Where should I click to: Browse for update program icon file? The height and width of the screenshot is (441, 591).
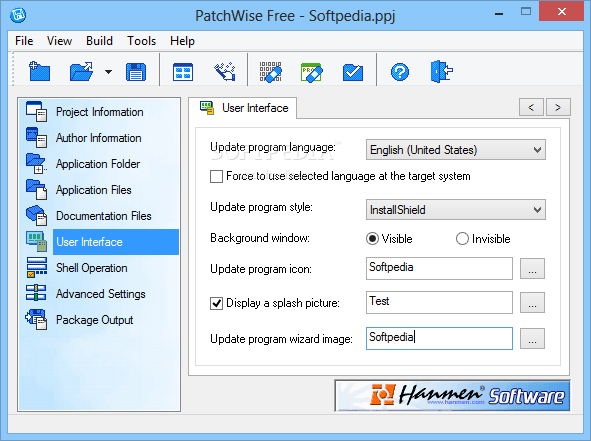[532, 268]
